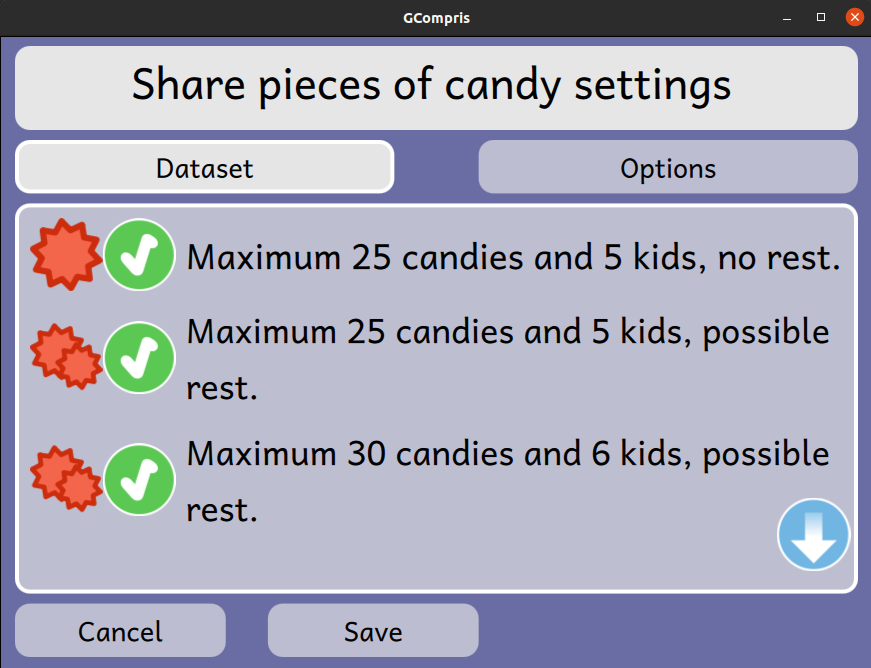Uncheck the green checkmark for 25 candies, no rest
Screen dimensions: 871x668
[x=139, y=255]
